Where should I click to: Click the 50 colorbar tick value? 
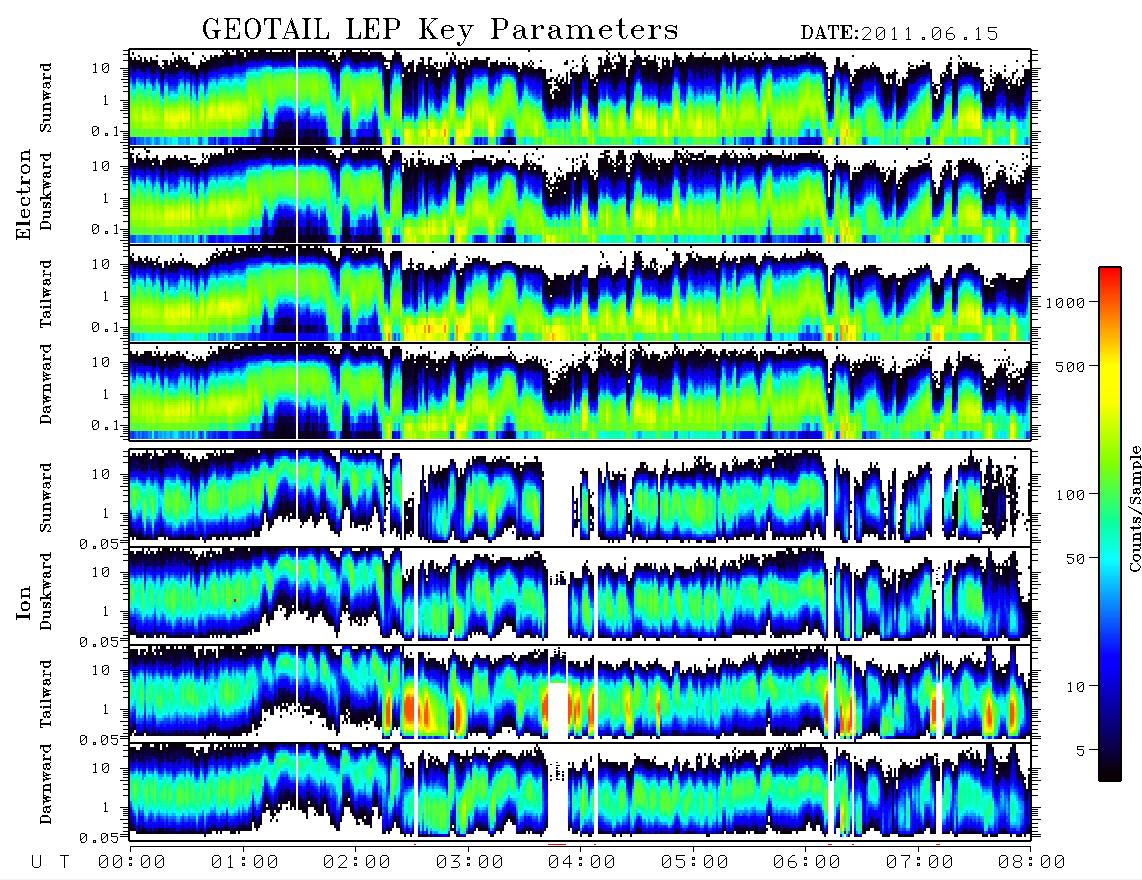click(x=1075, y=559)
